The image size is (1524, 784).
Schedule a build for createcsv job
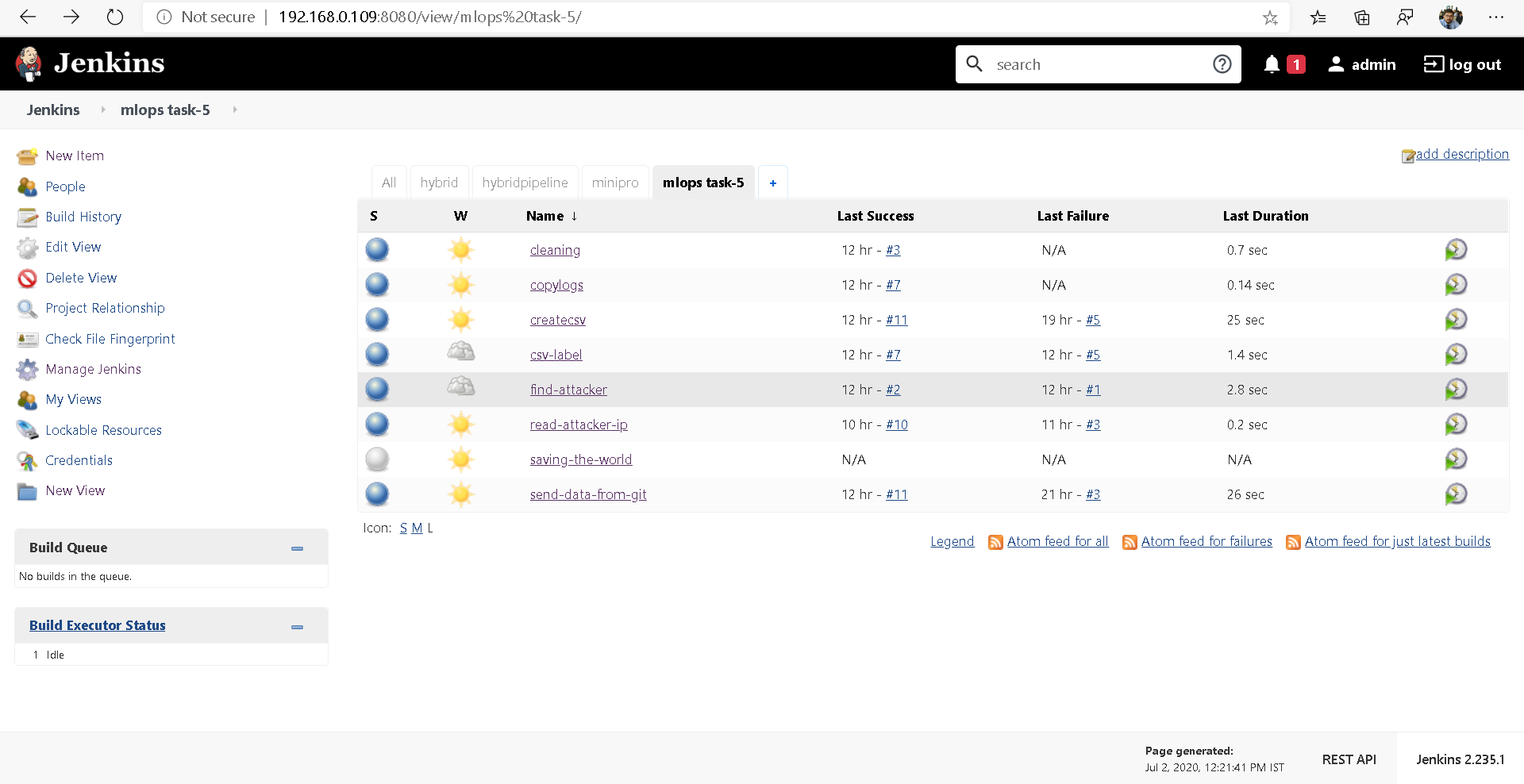coord(1456,320)
